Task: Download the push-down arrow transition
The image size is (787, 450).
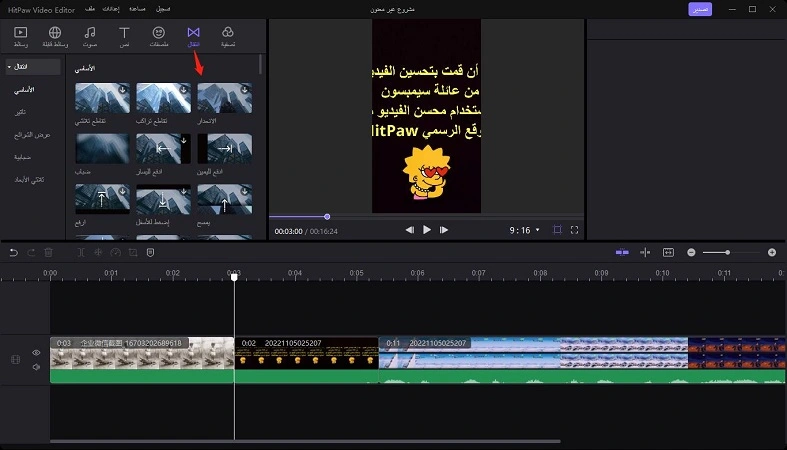Action: pos(184,191)
